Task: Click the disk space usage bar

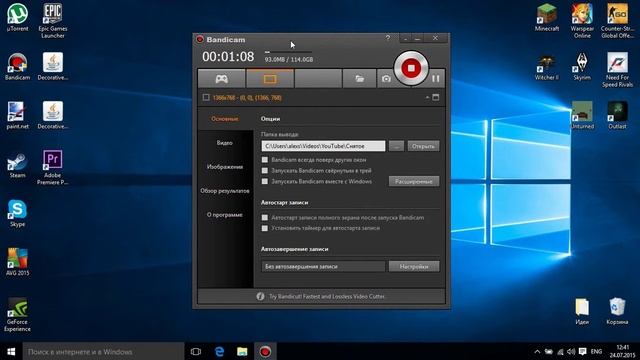Action: point(288,52)
